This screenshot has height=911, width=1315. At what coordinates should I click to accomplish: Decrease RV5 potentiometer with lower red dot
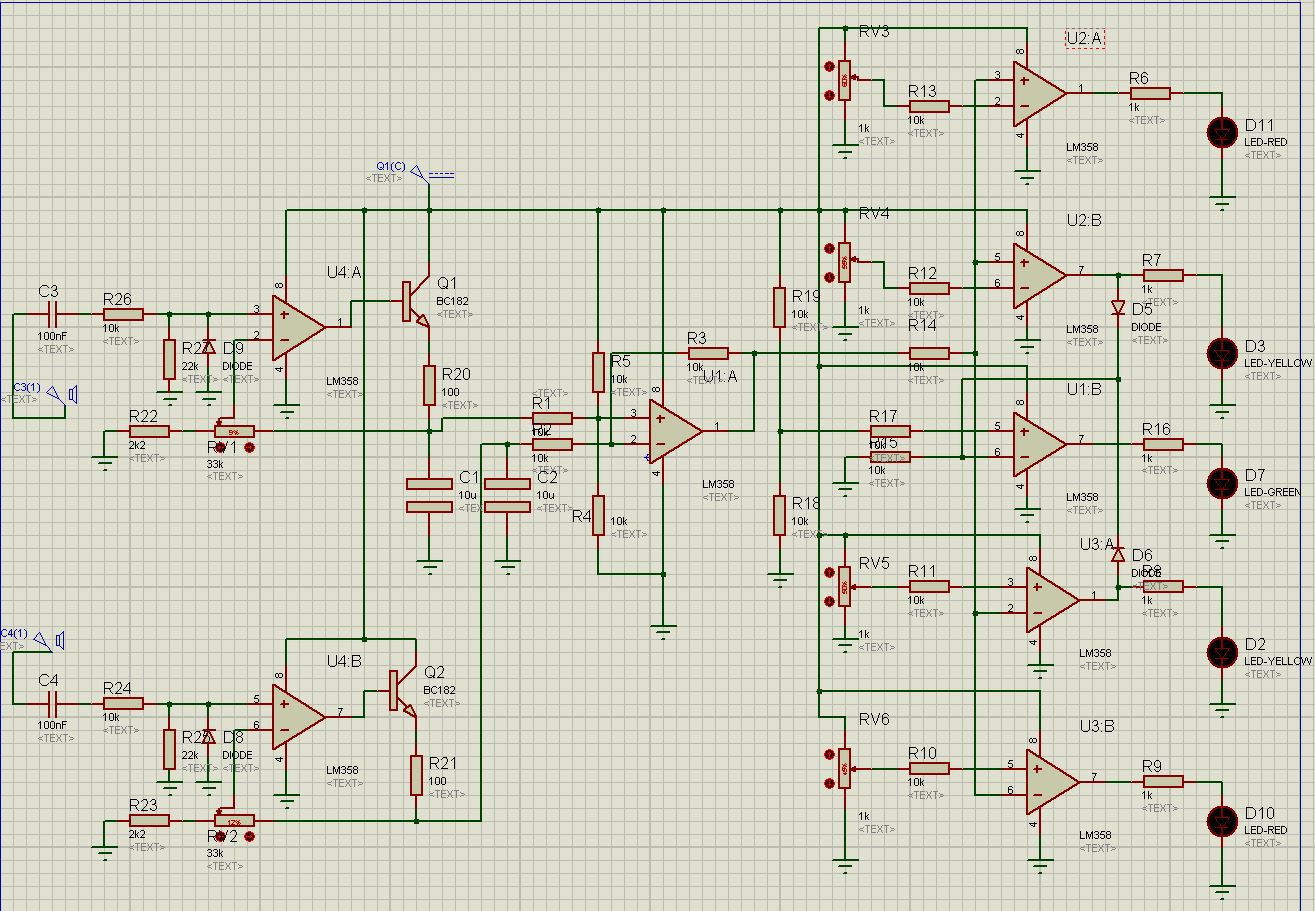[828, 603]
